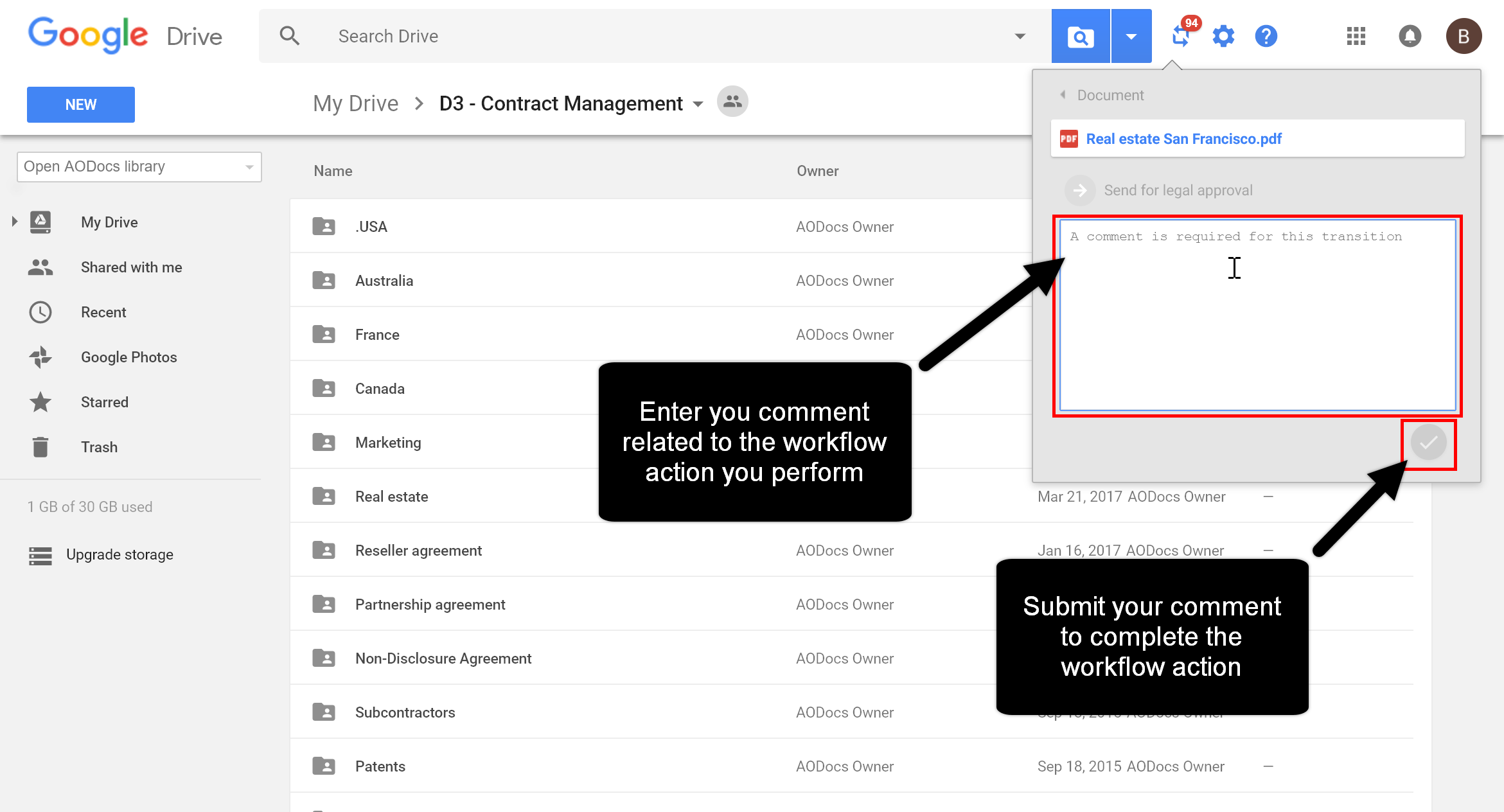The image size is (1504, 812).
Task: Open Starred items
Action: (x=105, y=402)
